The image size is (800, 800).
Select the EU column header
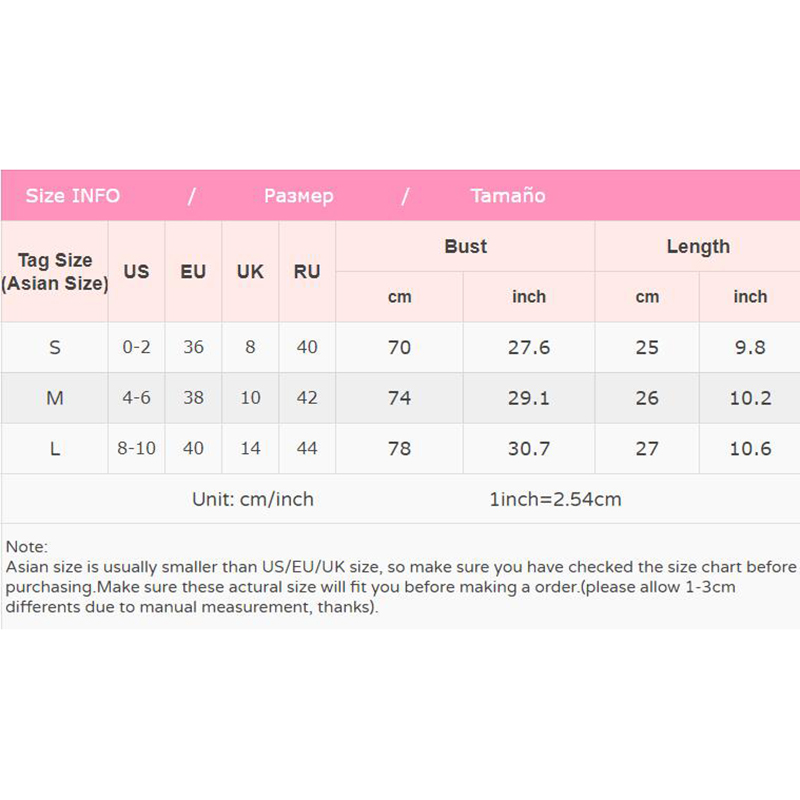coord(193,272)
